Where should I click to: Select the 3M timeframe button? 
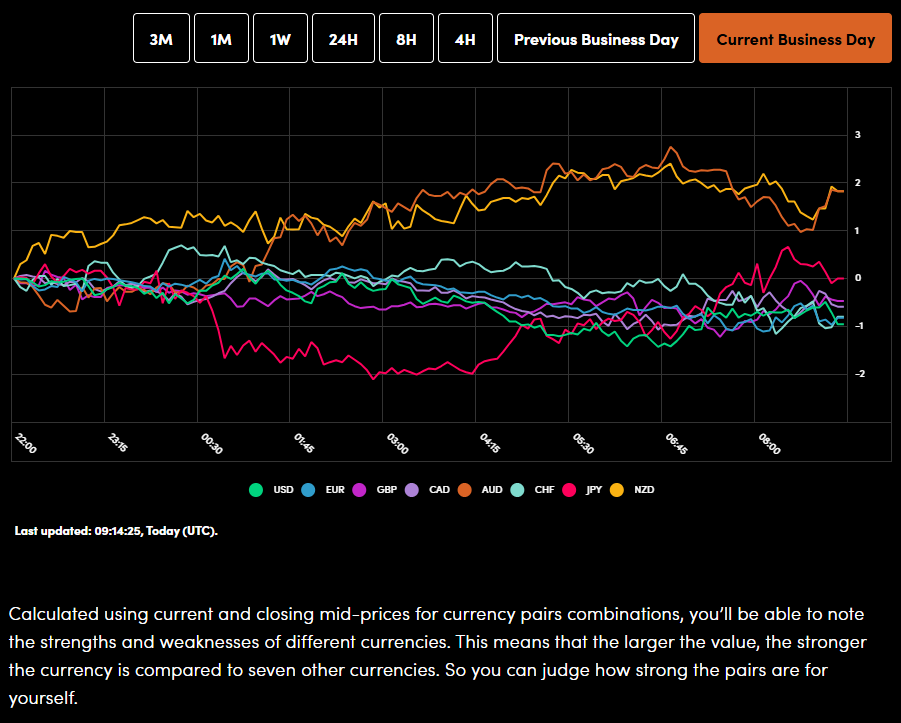coord(161,39)
